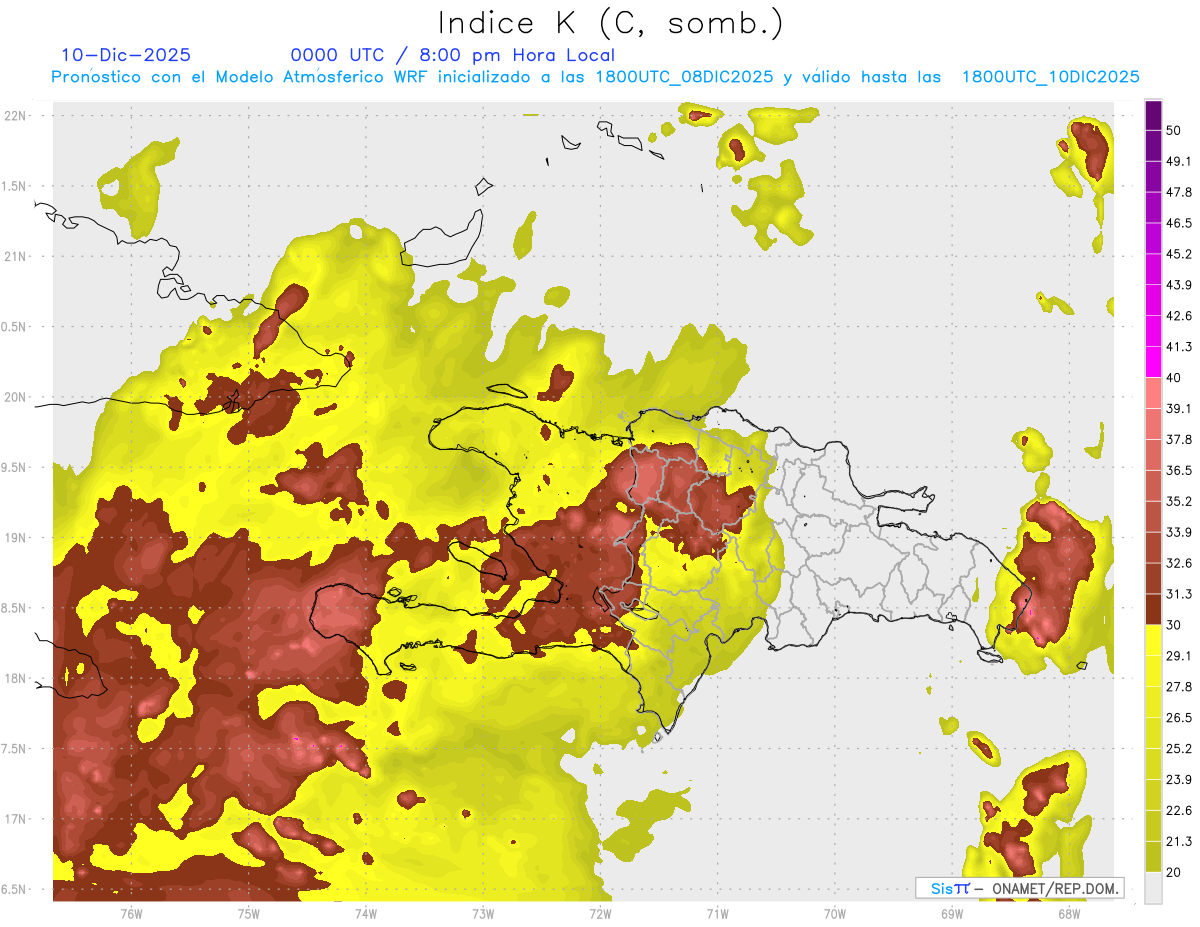Click the longitude label '71W'
Screen dimensions: 1200x927
pyautogui.click(x=717, y=914)
